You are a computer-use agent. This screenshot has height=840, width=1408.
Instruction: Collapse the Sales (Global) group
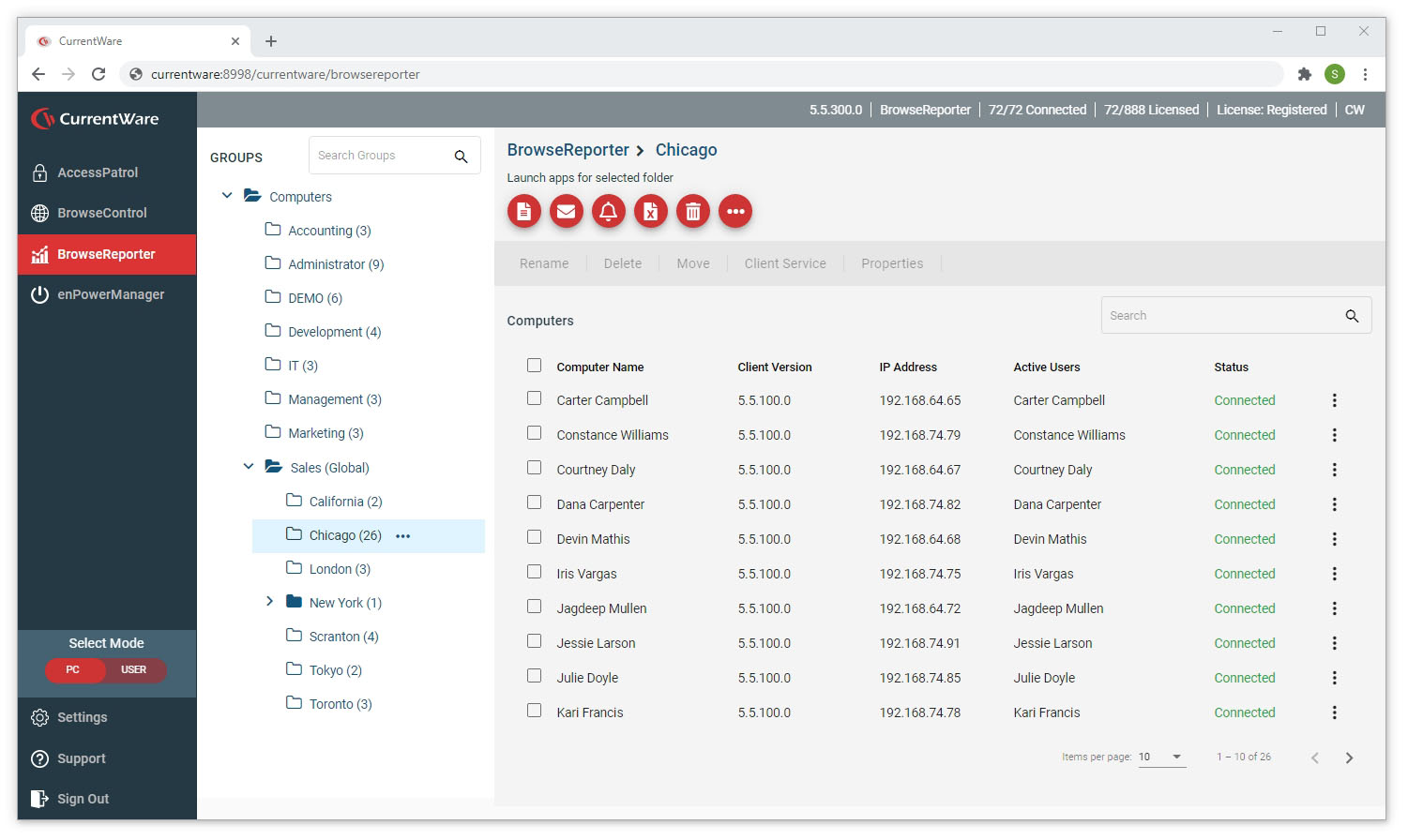coord(249,467)
